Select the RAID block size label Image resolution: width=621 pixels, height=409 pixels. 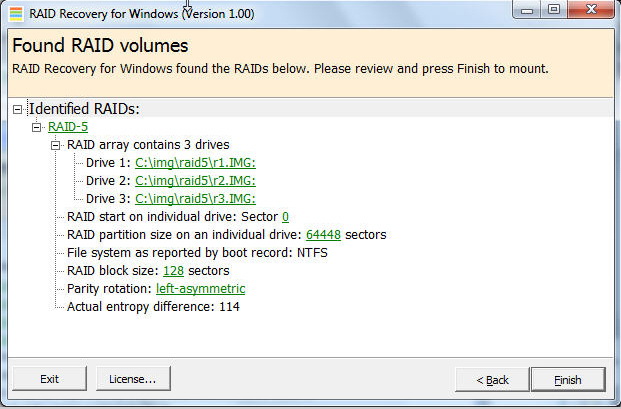pyautogui.click(x=113, y=271)
